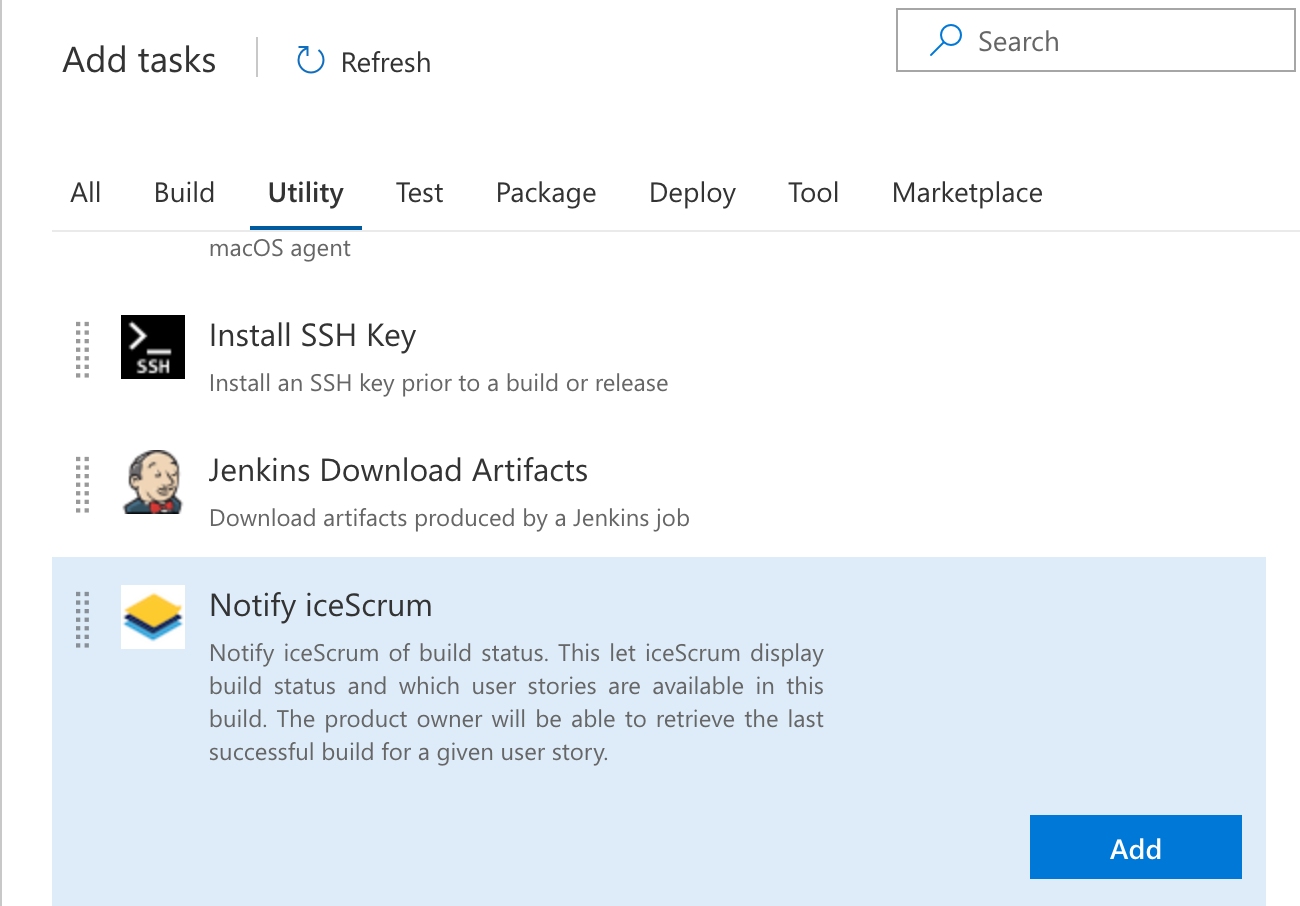Switch to the Deploy tab
The width and height of the screenshot is (1300, 906).
point(692,193)
